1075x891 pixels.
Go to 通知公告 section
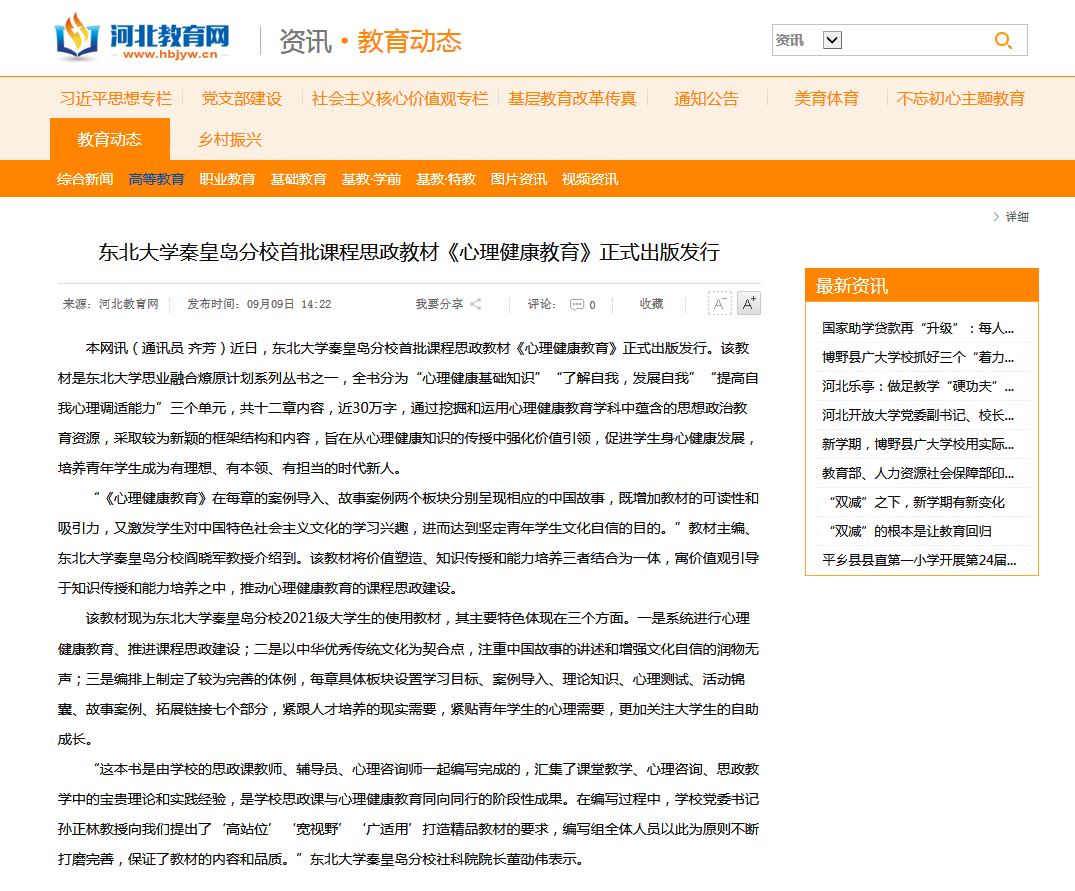(x=706, y=99)
